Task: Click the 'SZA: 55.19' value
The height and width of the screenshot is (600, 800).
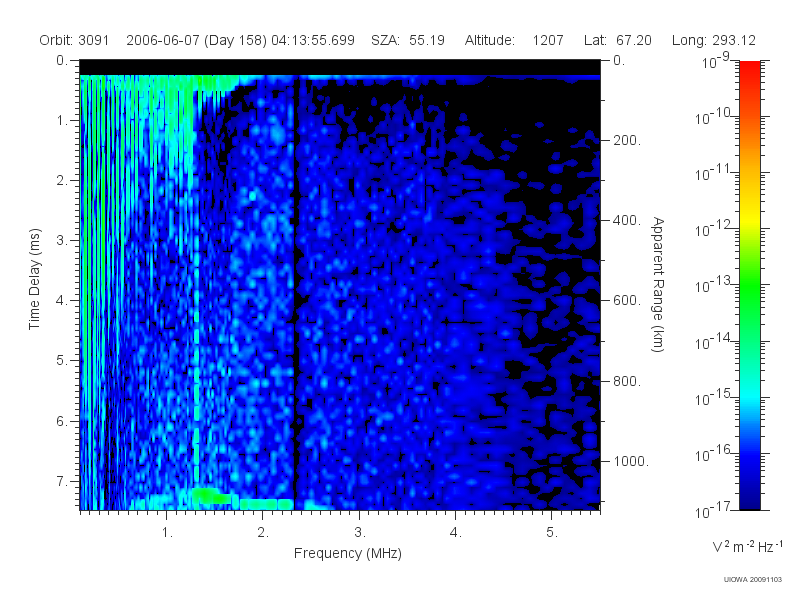Action: tap(408, 40)
